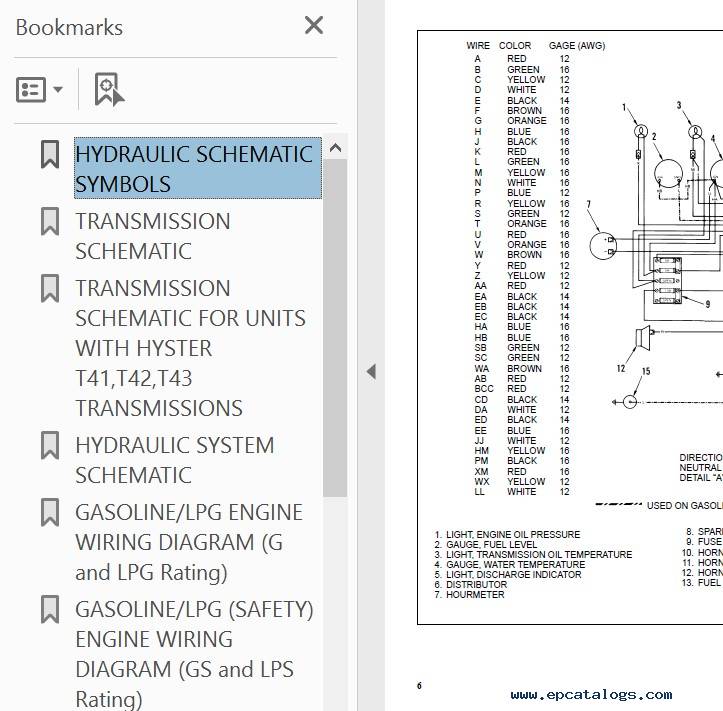Click legend item LIGHT, DISCHARGE INDICATOR
This screenshot has height=711, width=723.
click(x=508, y=575)
